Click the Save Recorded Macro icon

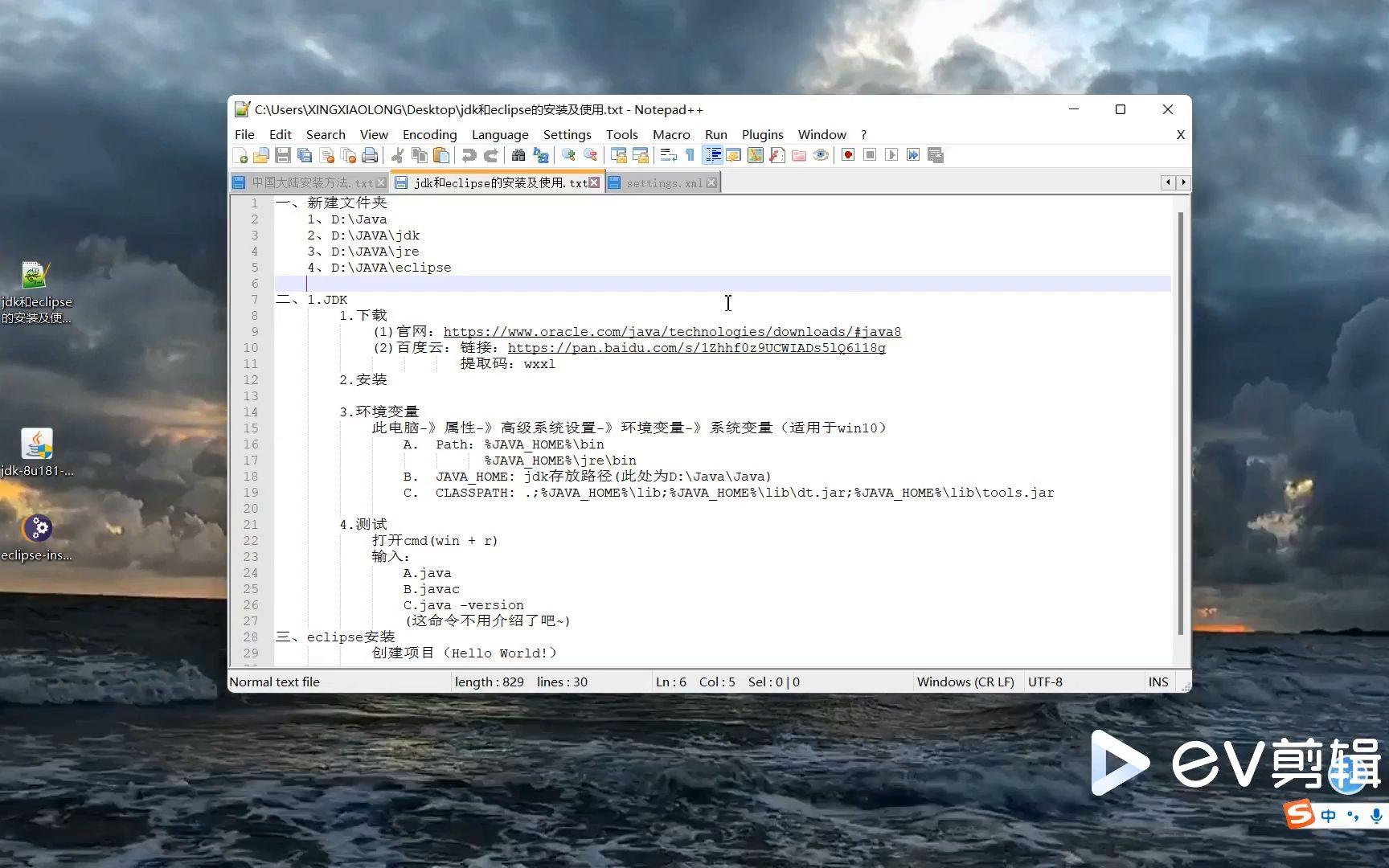(935, 155)
